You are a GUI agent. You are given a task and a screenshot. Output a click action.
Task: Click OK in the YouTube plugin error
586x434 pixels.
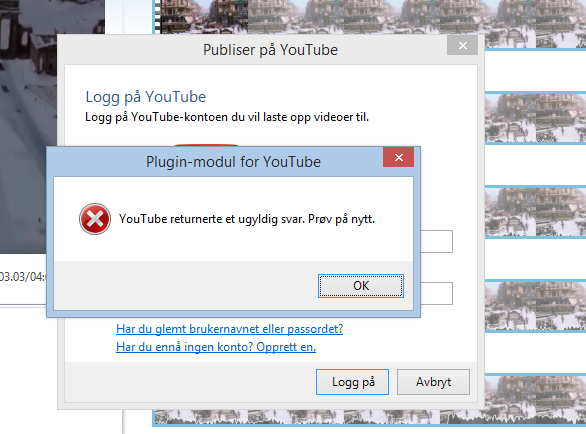(361, 286)
